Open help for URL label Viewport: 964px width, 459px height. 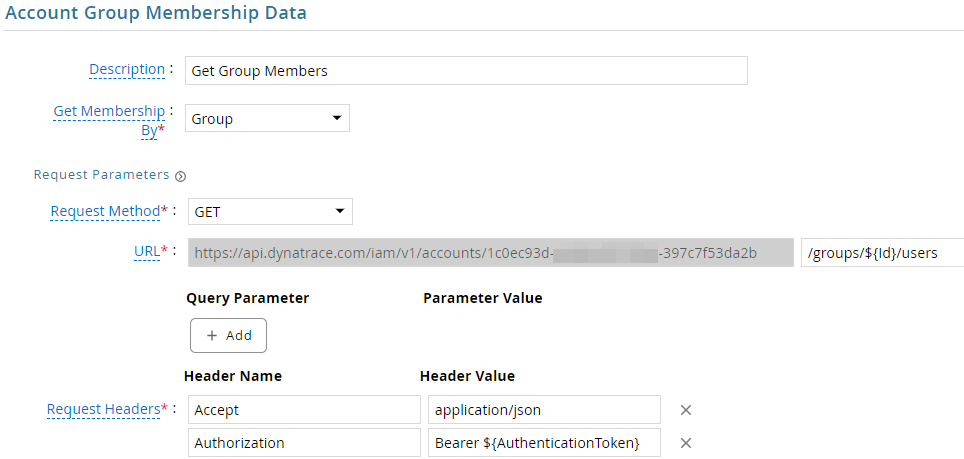pyautogui.click(x=147, y=251)
